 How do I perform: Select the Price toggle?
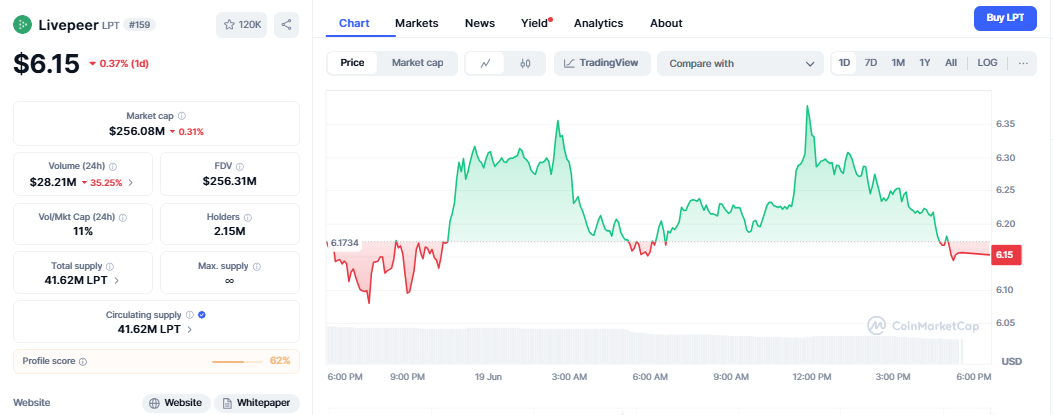(353, 63)
